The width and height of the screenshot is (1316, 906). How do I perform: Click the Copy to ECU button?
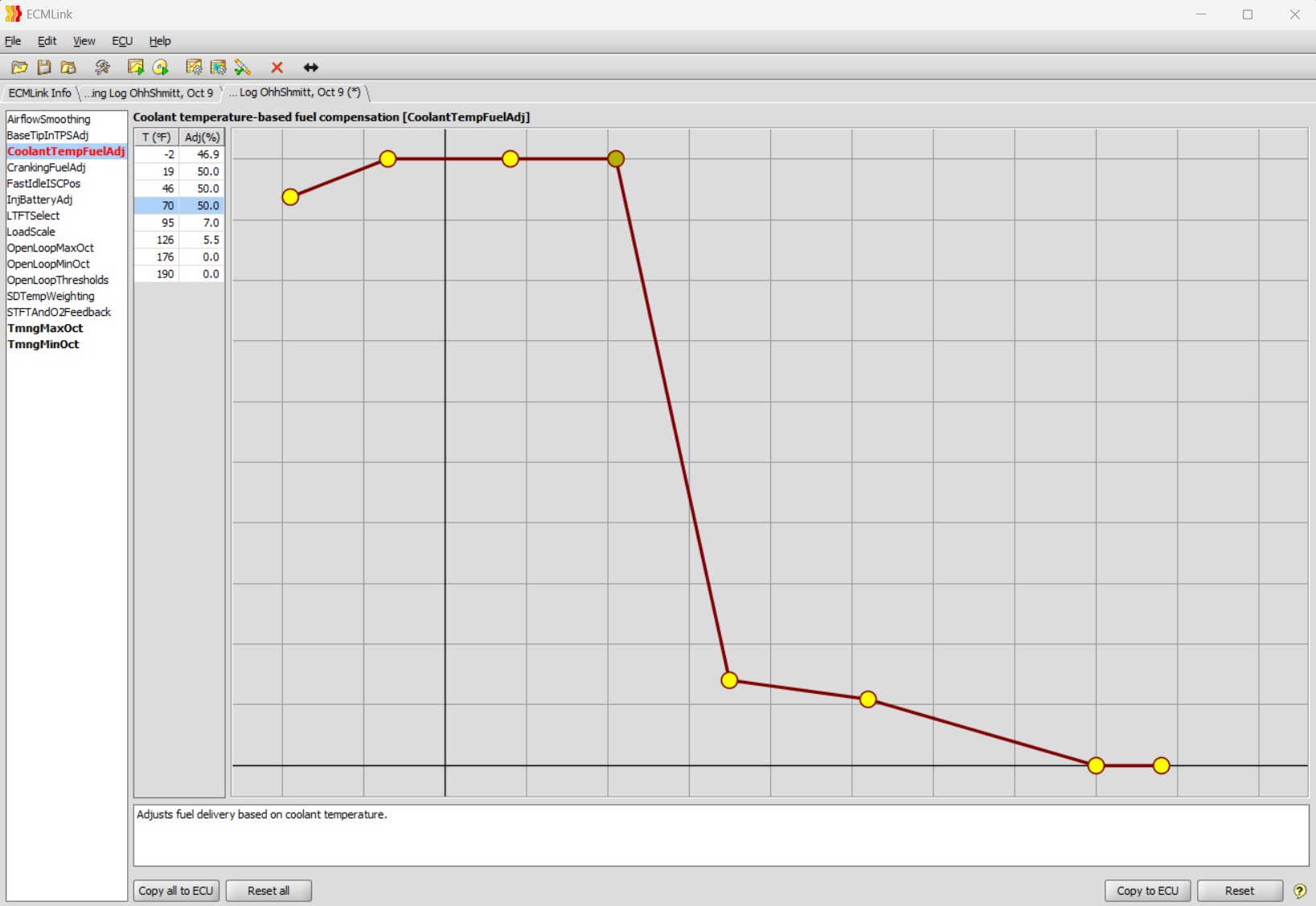coord(1147,891)
